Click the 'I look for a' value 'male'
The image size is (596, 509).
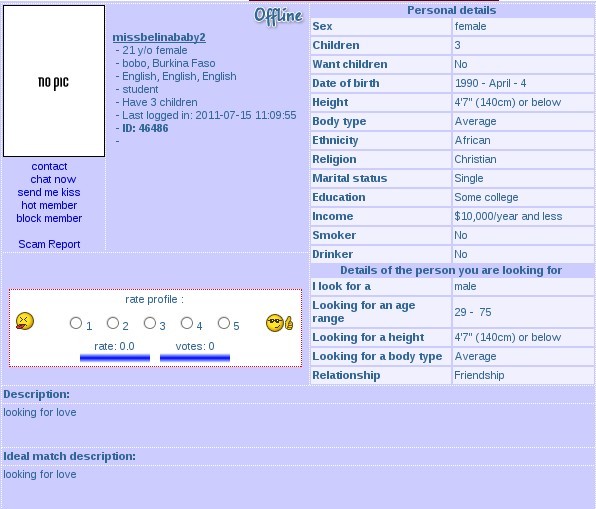[465, 286]
